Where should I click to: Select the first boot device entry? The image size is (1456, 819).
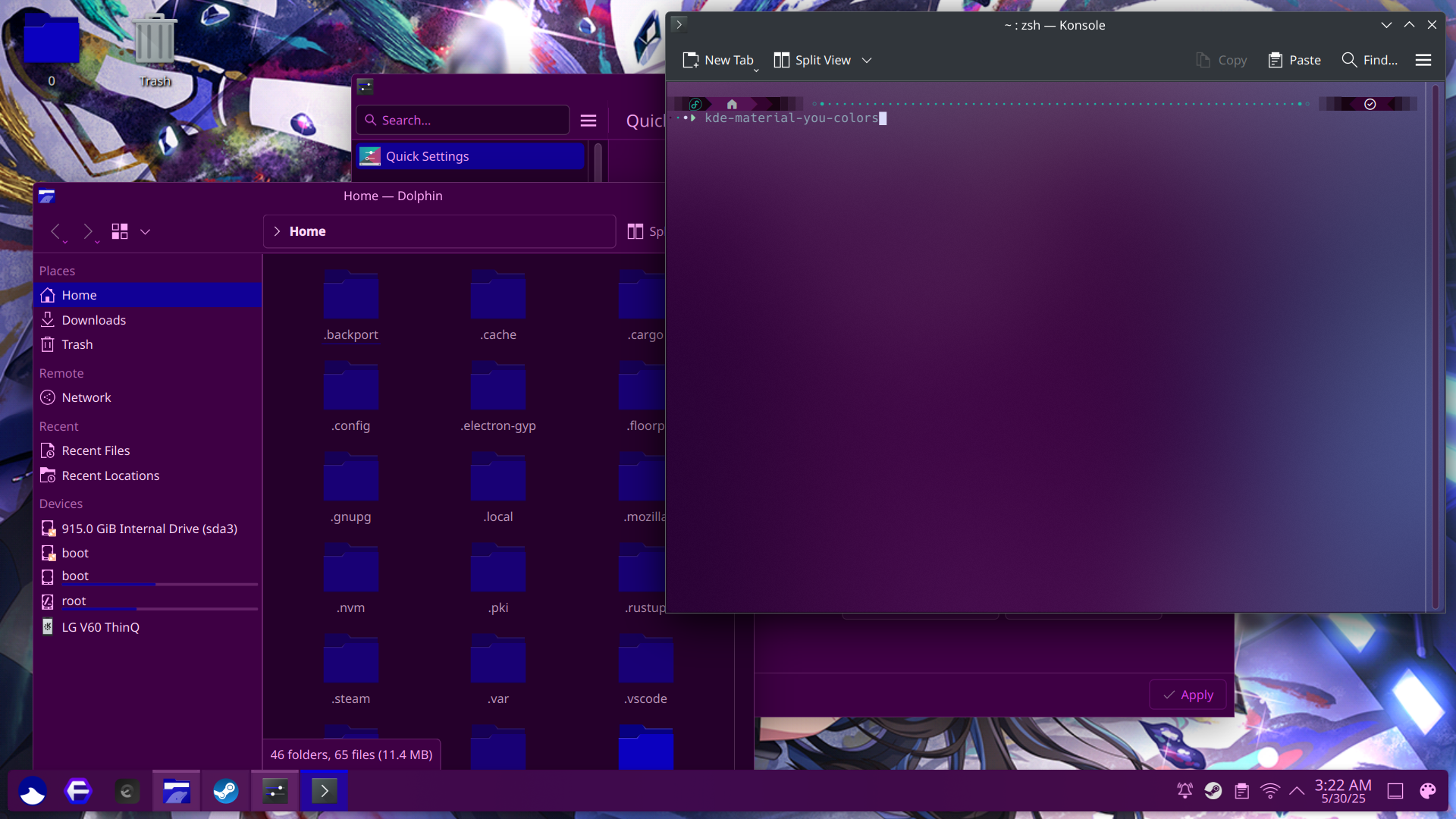point(148,553)
